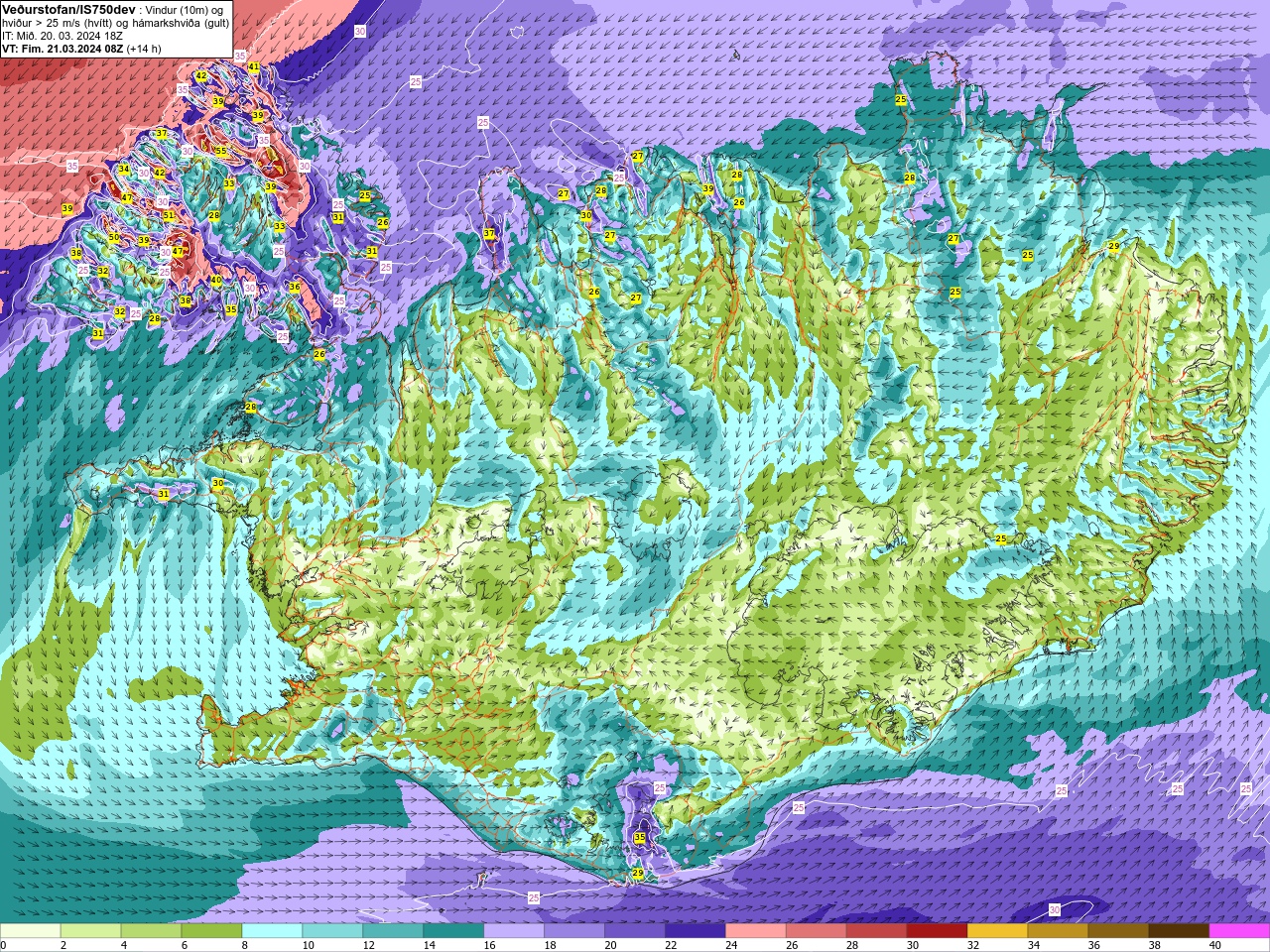Select the magenta above-40 legend swatch

1240,931
